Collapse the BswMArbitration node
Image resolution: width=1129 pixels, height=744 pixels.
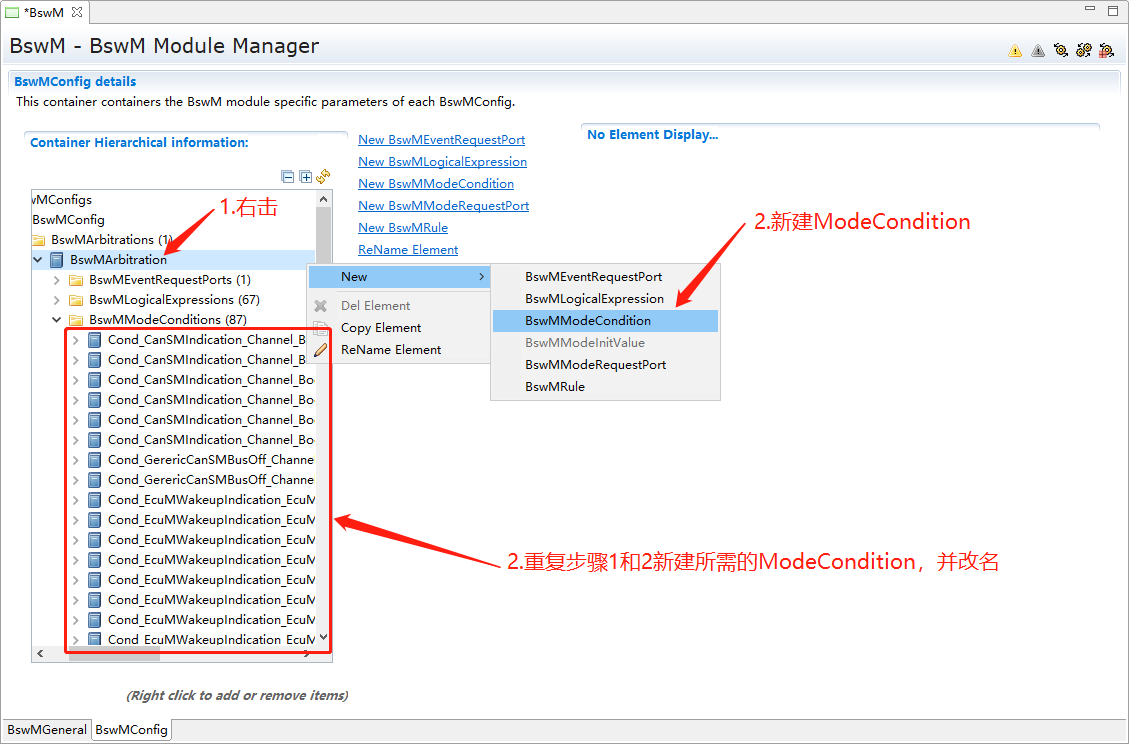pyautogui.click(x=38, y=260)
